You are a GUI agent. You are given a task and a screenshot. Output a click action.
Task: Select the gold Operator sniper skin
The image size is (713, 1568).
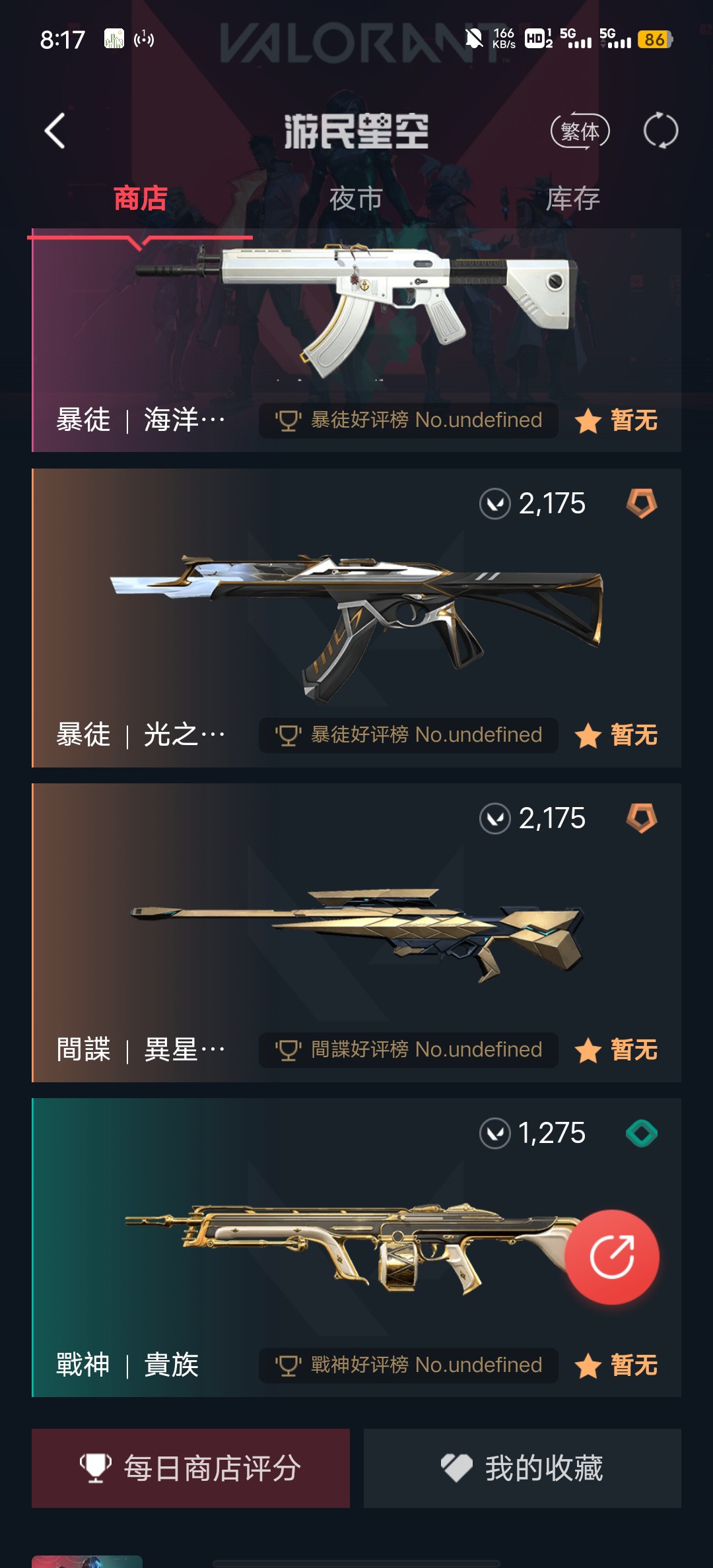[356, 934]
